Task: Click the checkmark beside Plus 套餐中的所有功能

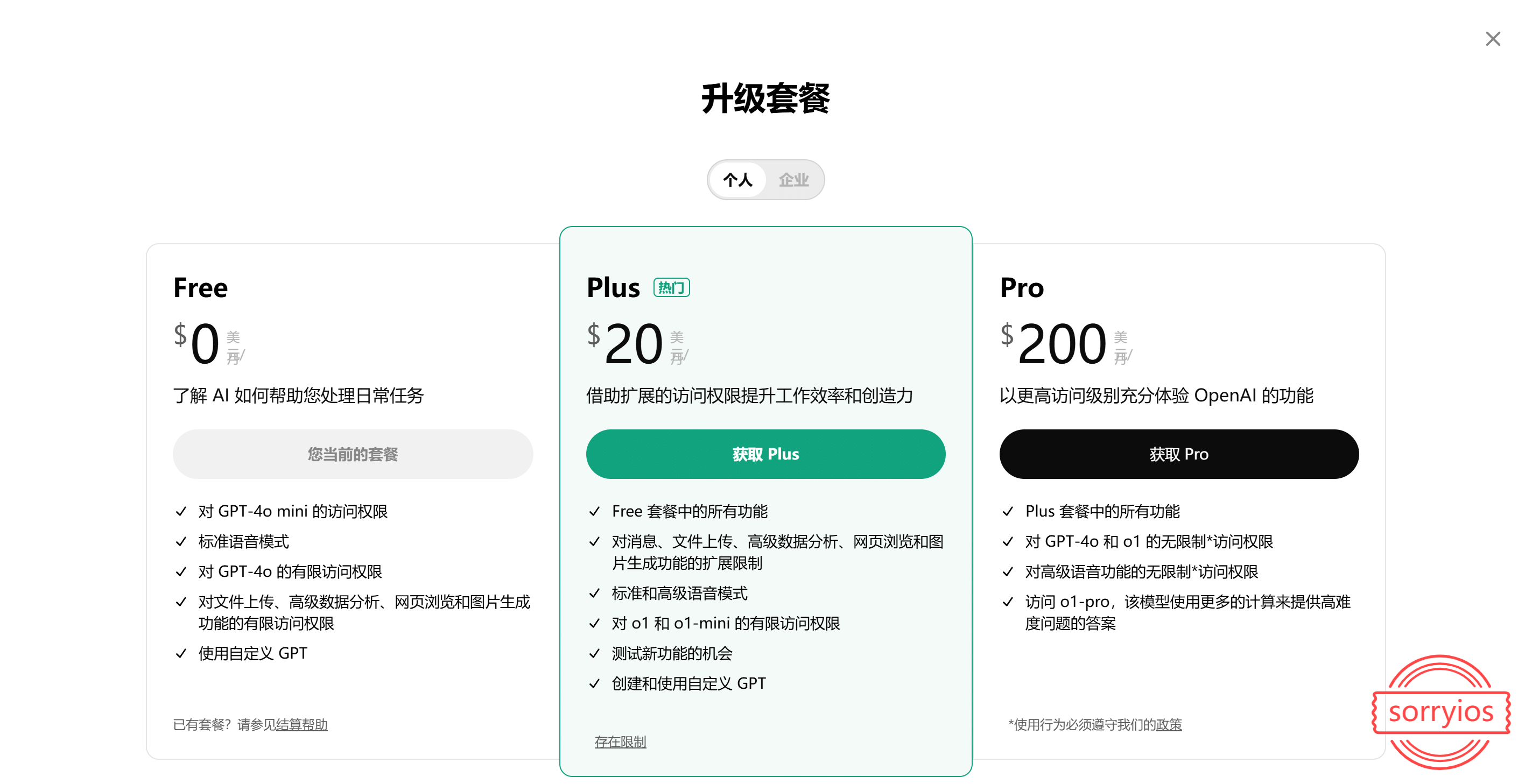Action: point(1008,511)
